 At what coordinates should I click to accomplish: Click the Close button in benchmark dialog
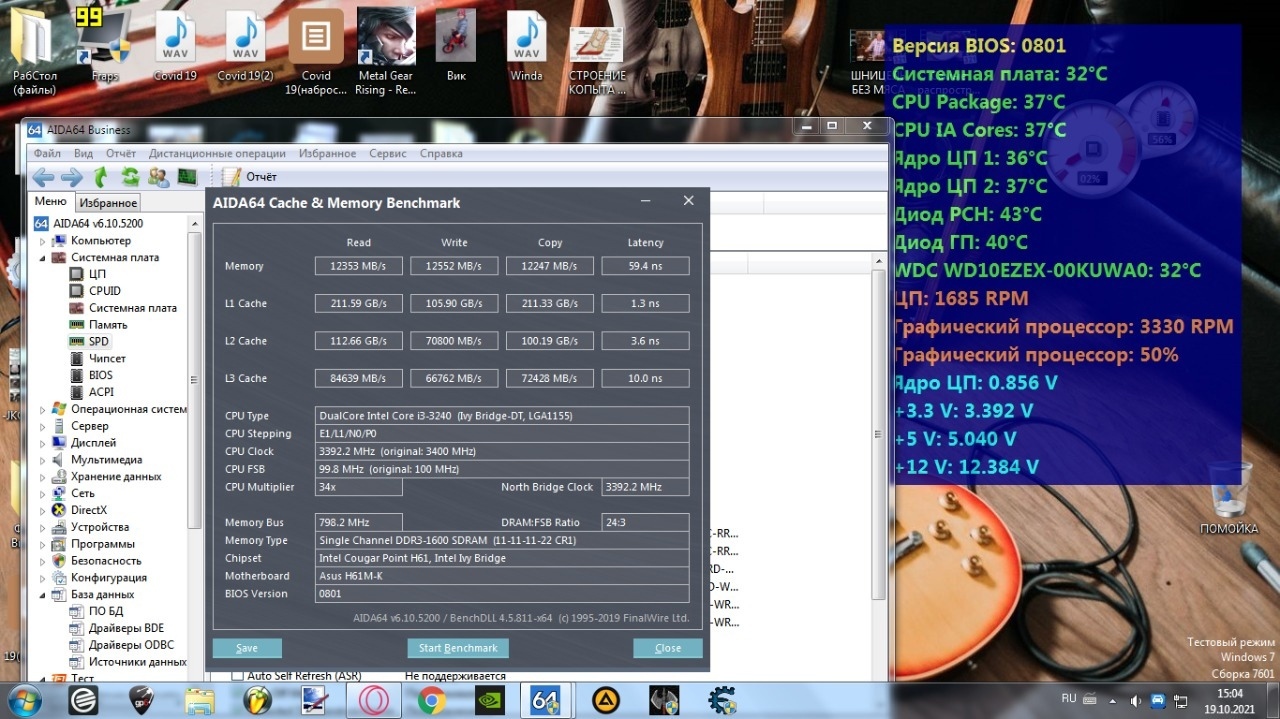coord(668,648)
